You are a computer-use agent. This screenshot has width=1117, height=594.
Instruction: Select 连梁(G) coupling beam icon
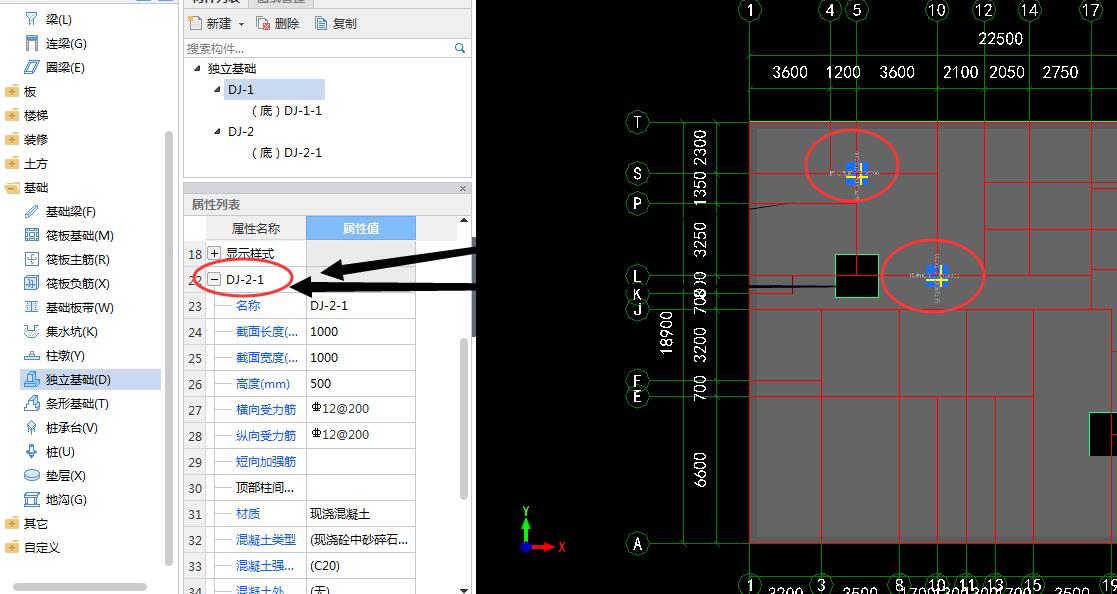coord(31,43)
